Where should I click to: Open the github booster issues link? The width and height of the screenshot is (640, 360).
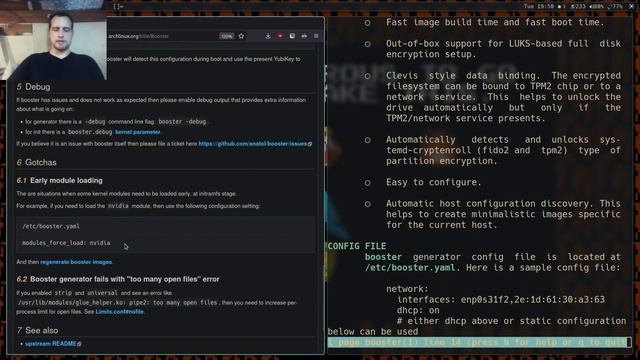click(255, 144)
